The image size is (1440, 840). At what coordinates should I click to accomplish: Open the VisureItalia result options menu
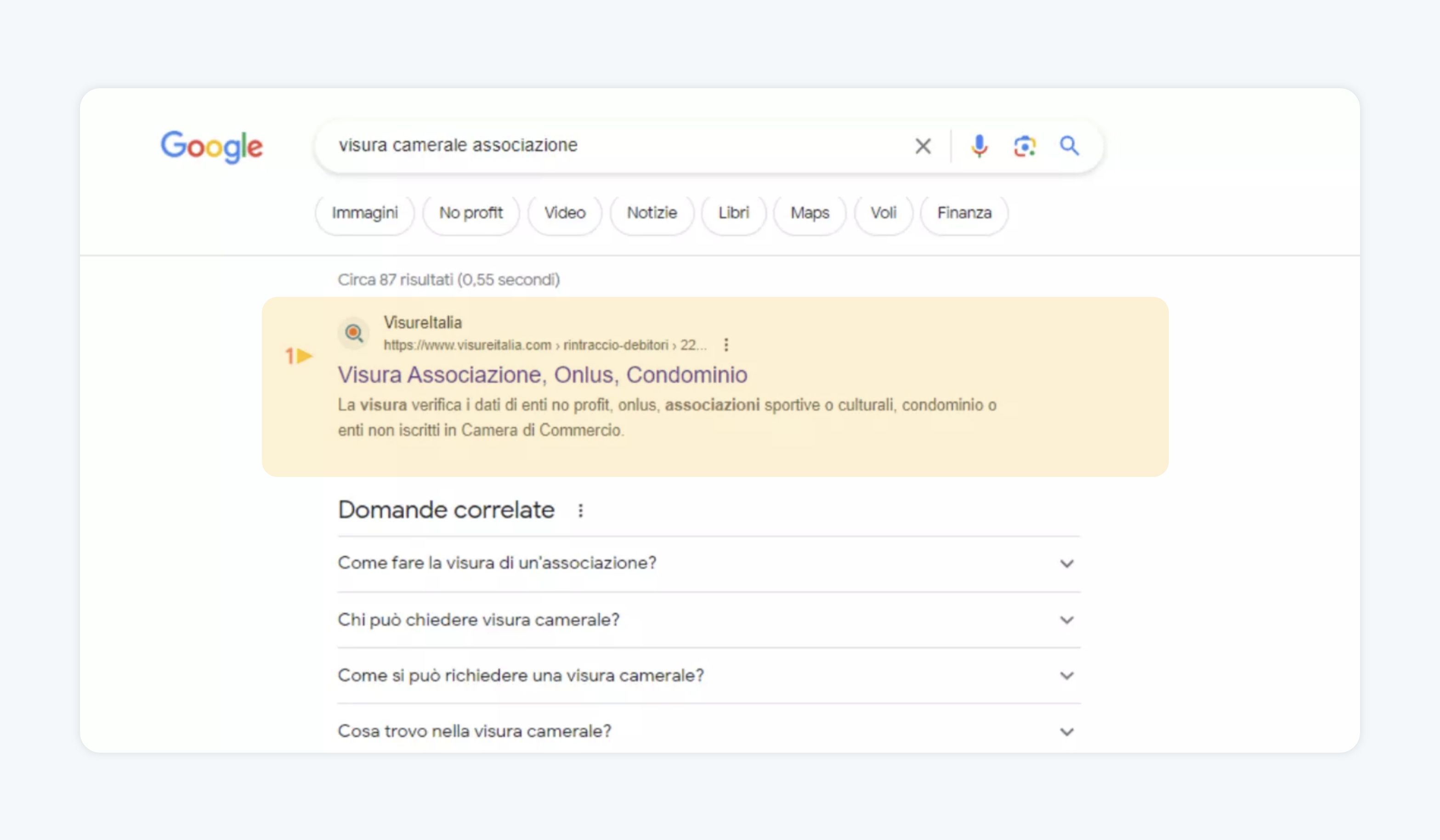click(726, 345)
